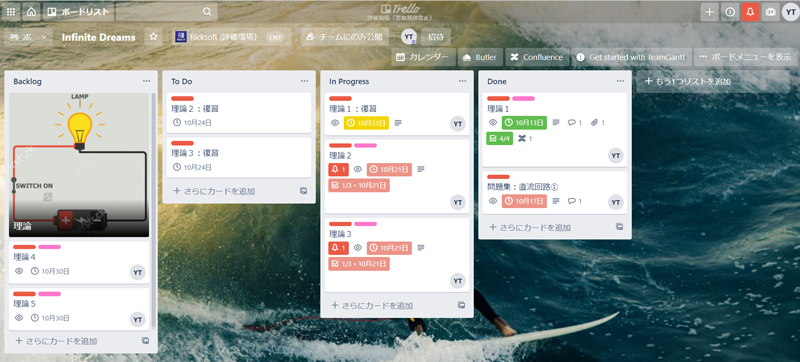The image size is (800, 362).
Task: Add a card to the To Do list
Action: click(x=214, y=191)
